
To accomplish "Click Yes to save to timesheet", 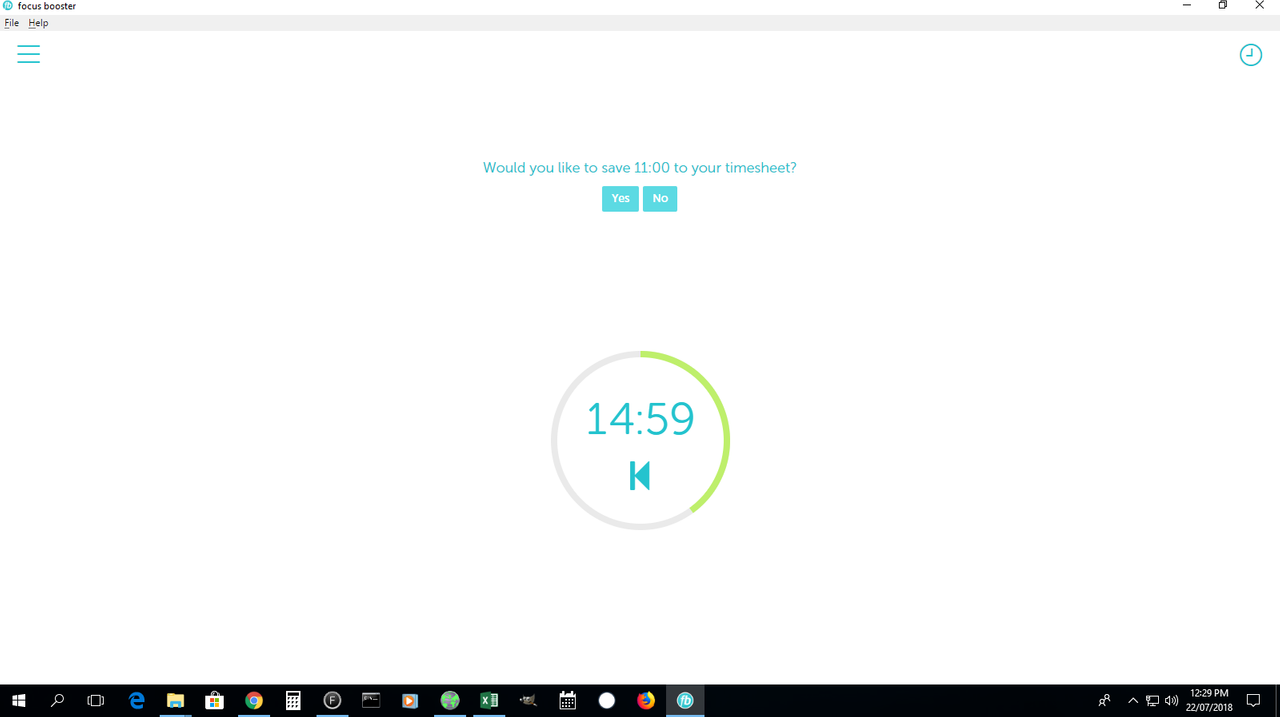I will 620,198.
